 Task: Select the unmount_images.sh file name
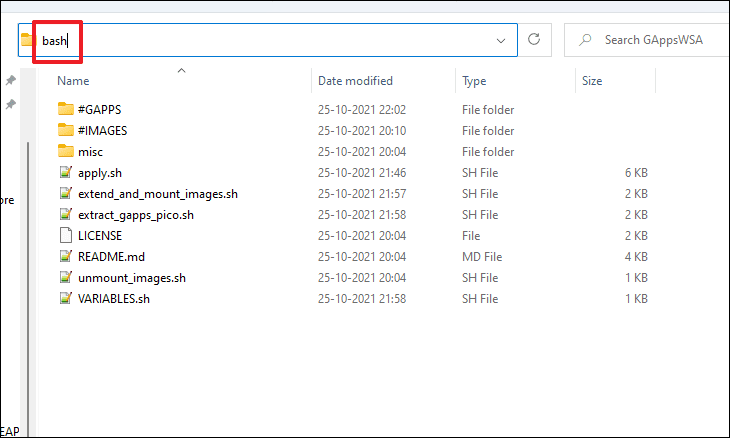132,278
